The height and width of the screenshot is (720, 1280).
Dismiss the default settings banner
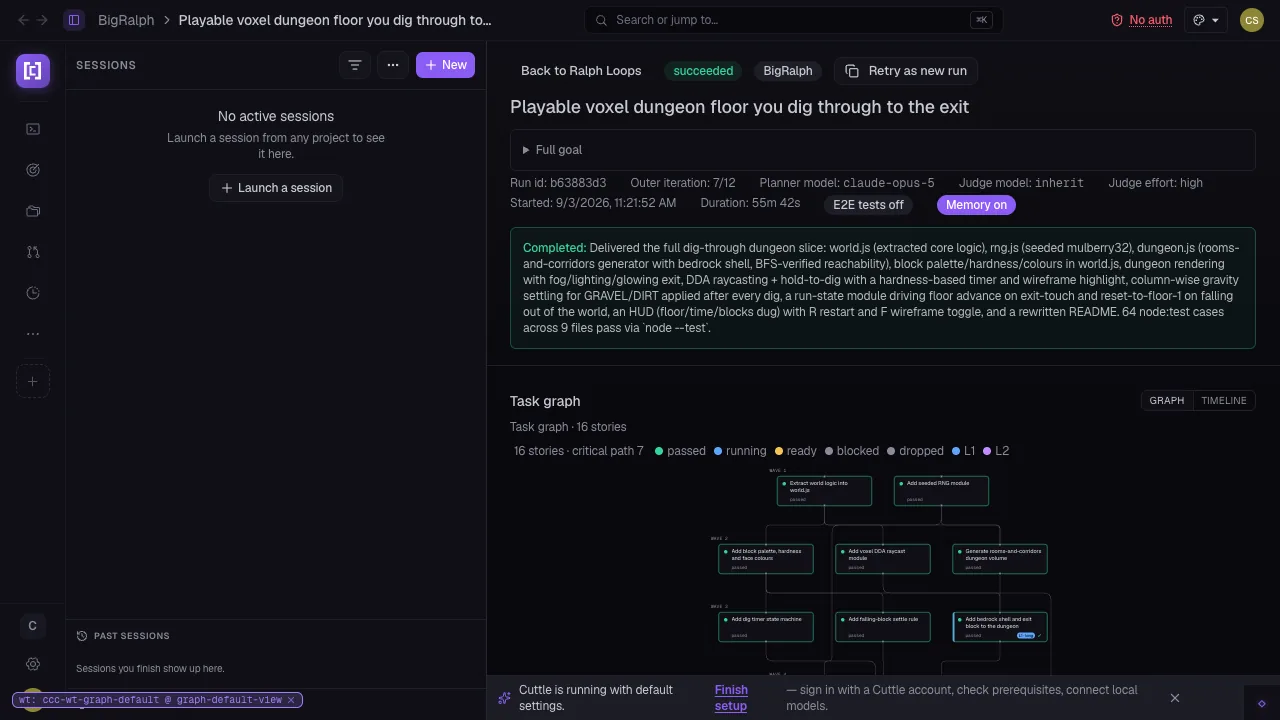1175,698
